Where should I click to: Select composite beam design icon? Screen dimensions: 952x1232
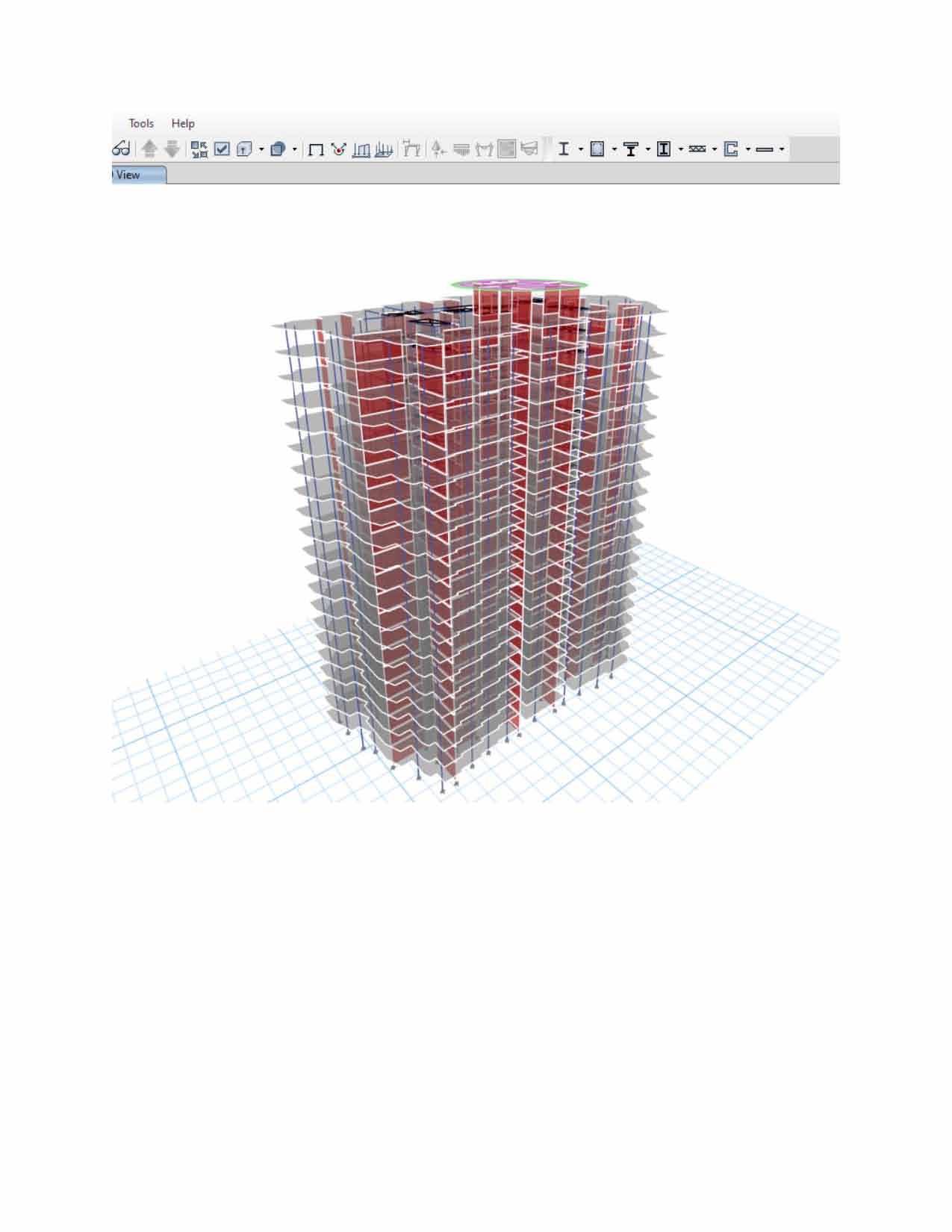pyautogui.click(x=631, y=149)
